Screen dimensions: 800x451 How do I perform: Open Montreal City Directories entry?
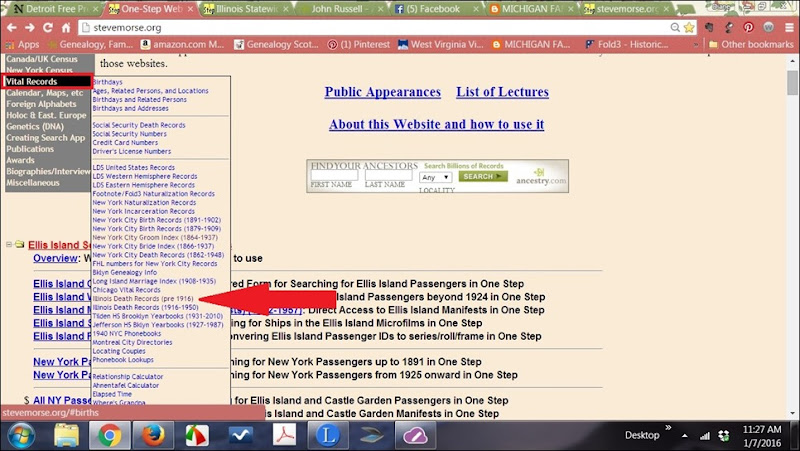(132, 342)
